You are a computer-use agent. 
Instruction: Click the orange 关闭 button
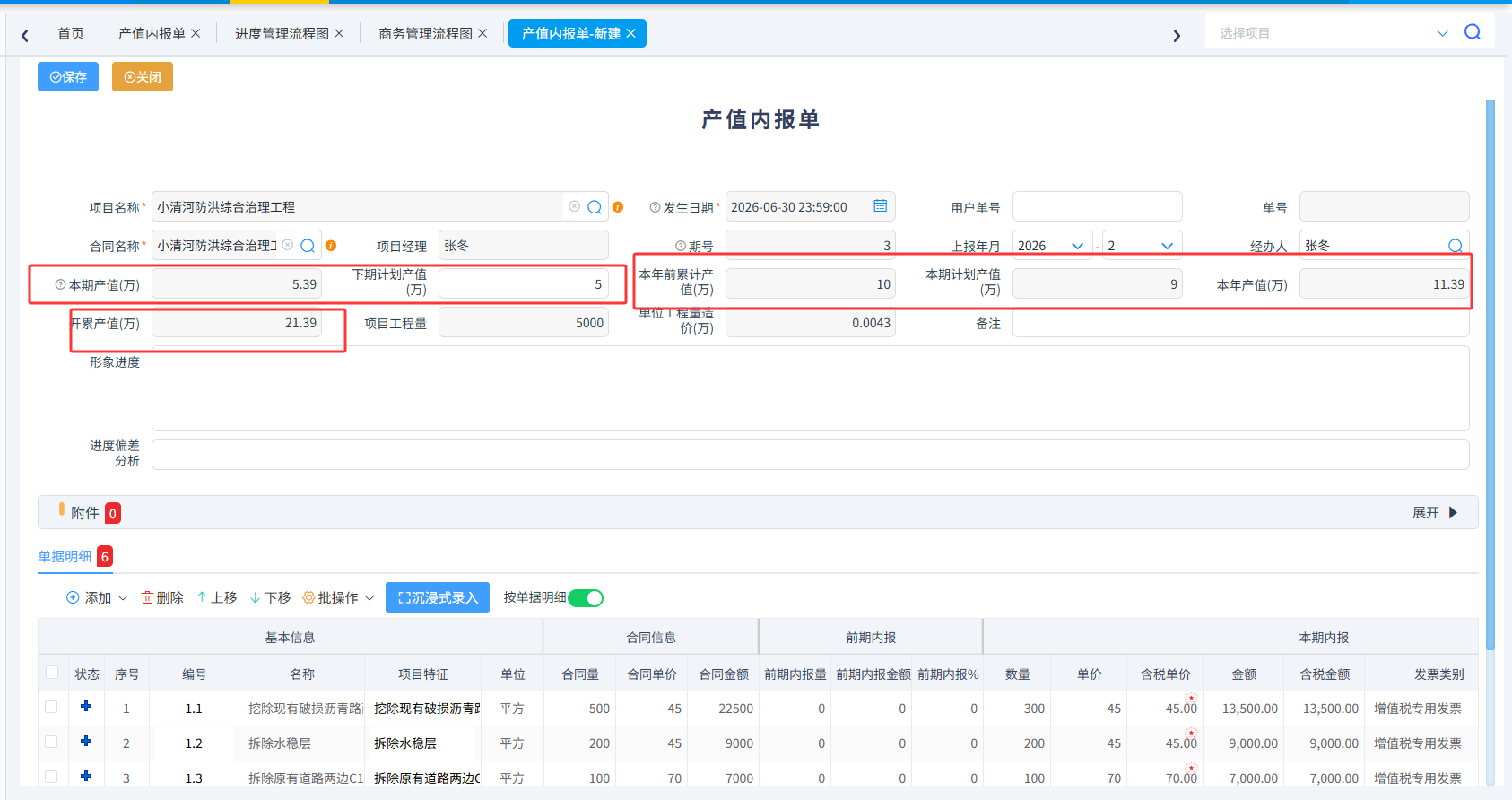click(x=143, y=77)
